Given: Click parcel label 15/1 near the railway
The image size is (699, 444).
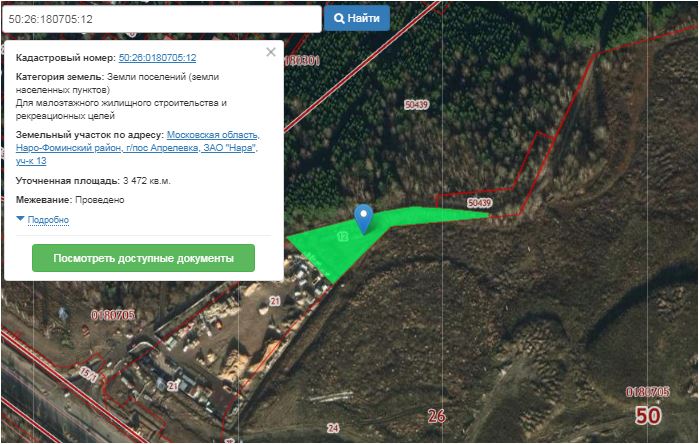Looking at the screenshot, I should (x=89, y=374).
